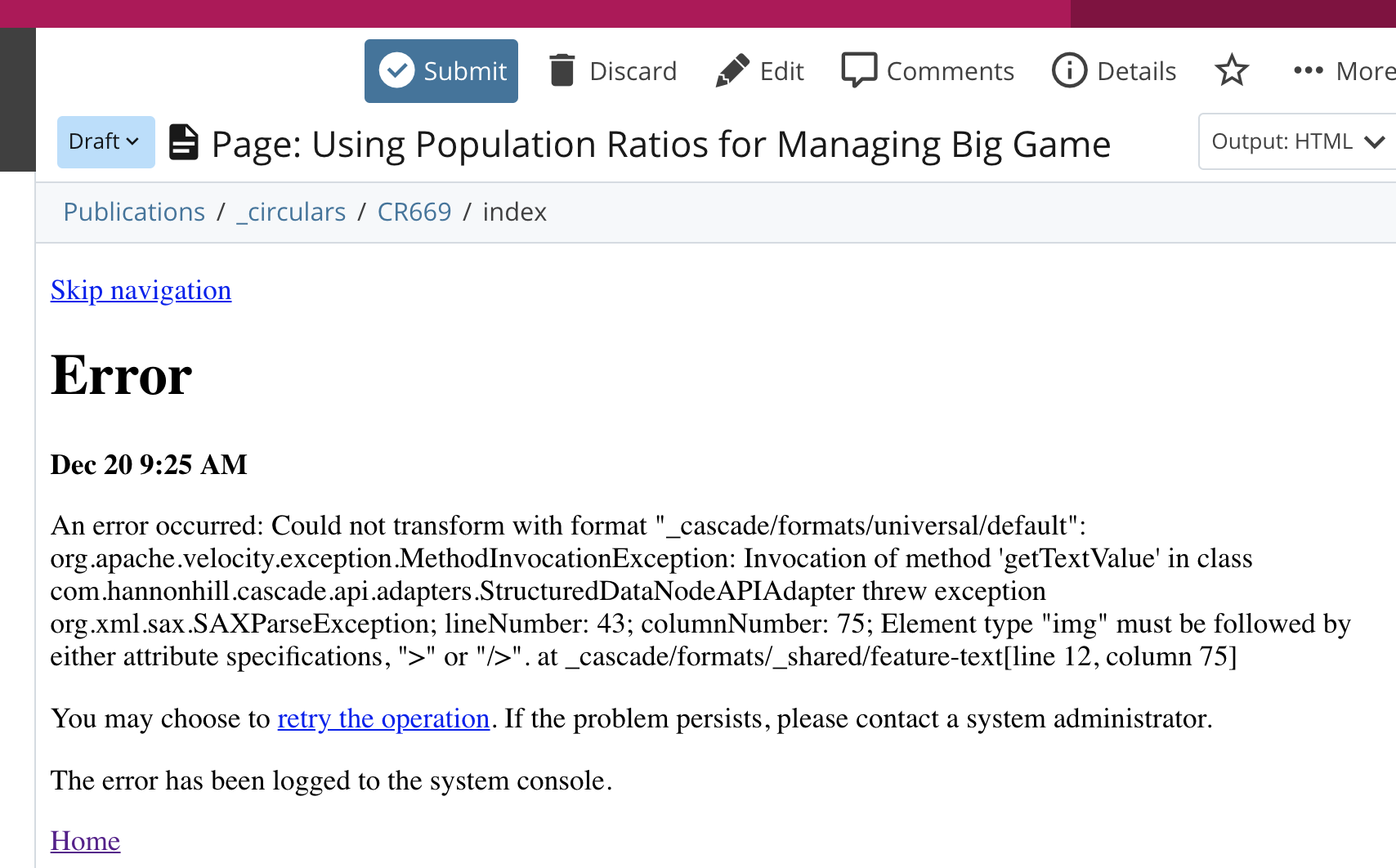Screen dimensions: 1396x868
Task: Click the Output dropdown chevron arrow
Action: [1375, 142]
